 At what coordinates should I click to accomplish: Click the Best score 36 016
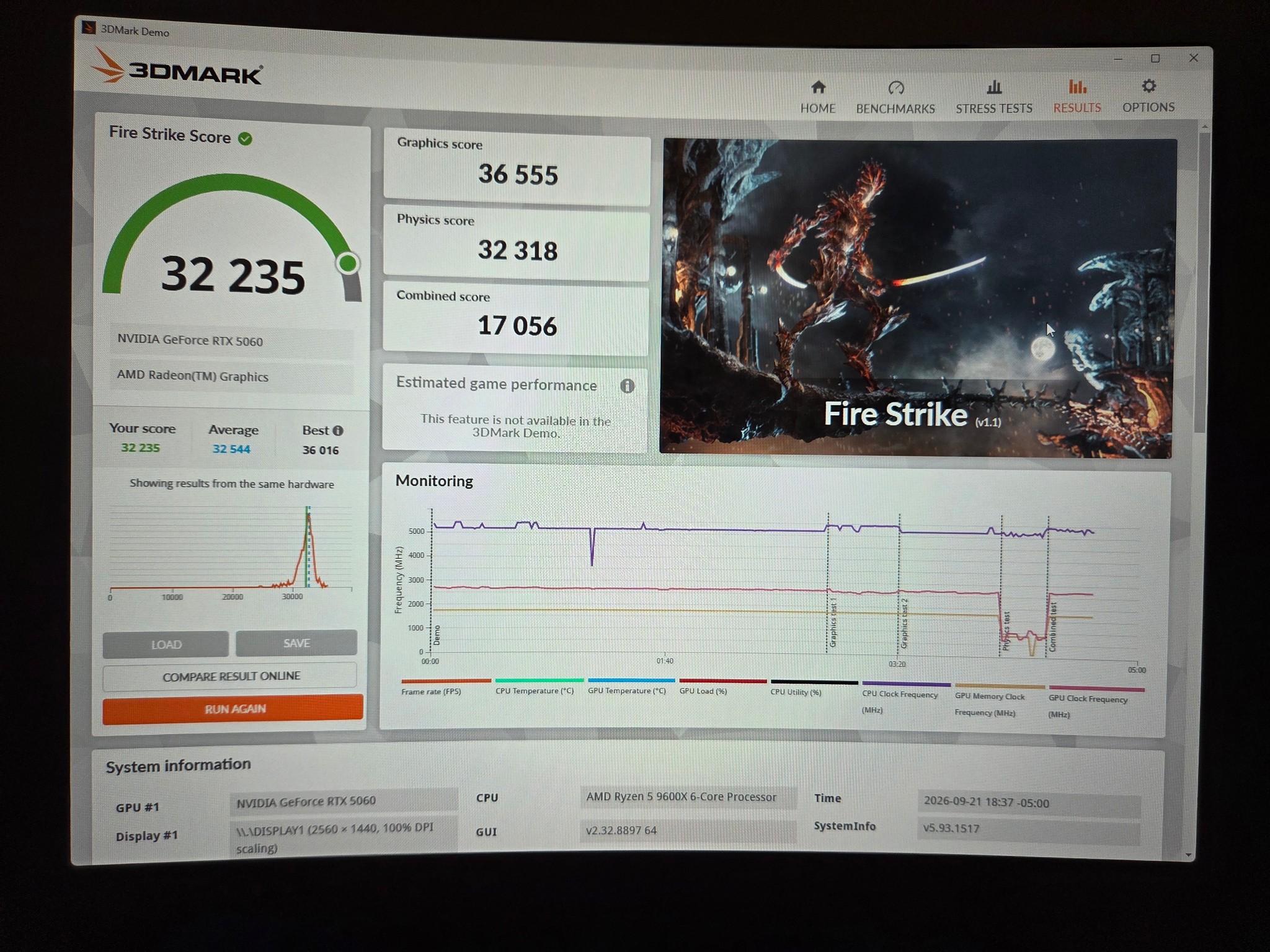click(321, 451)
